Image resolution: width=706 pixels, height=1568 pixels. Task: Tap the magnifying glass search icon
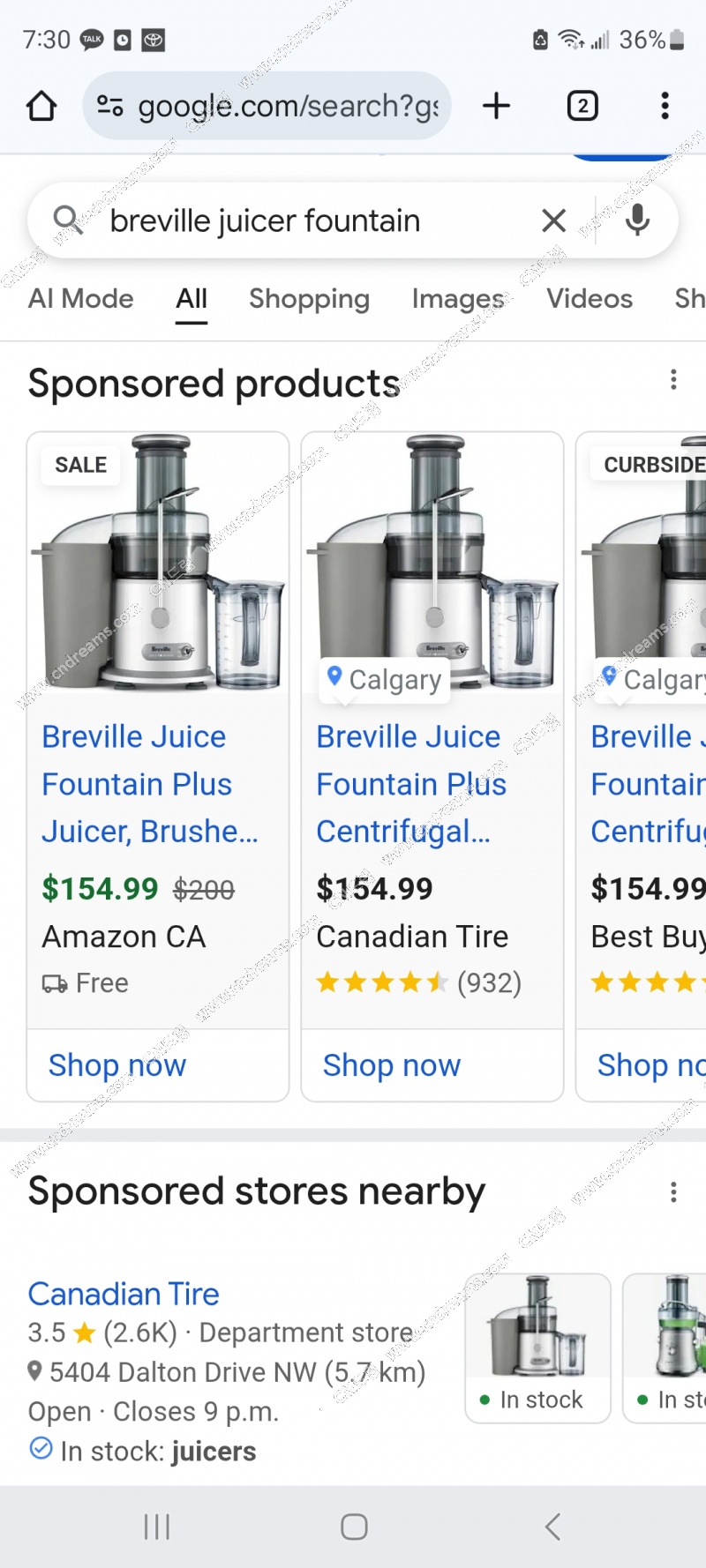point(68,220)
